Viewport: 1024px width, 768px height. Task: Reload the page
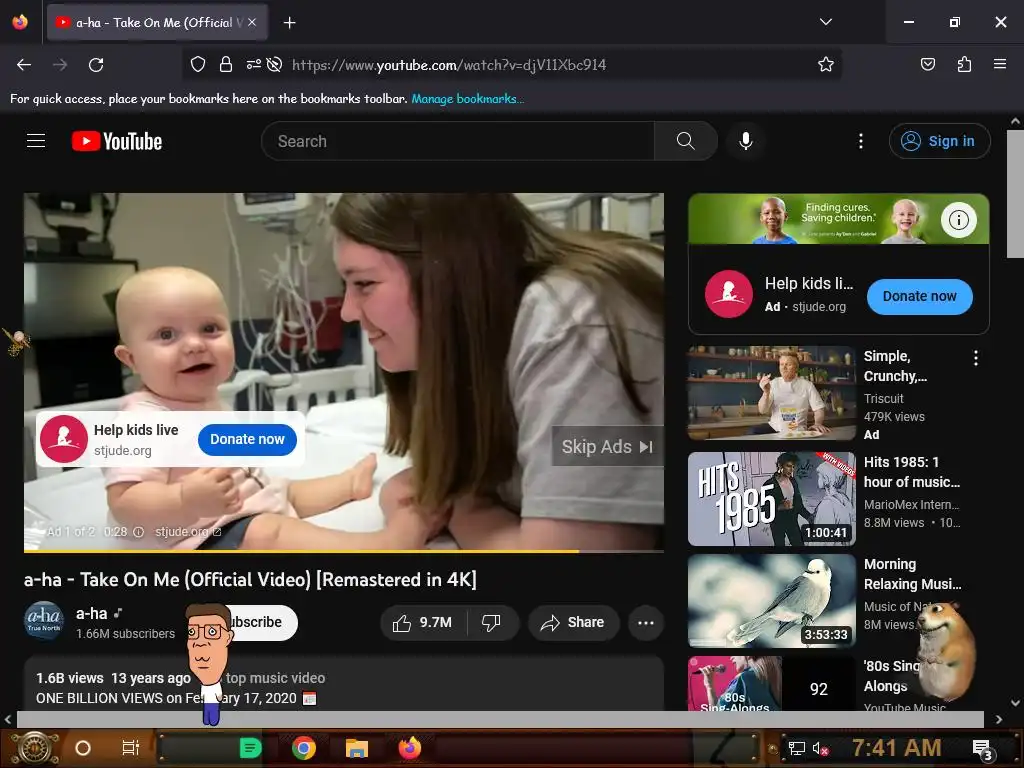point(96,65)
